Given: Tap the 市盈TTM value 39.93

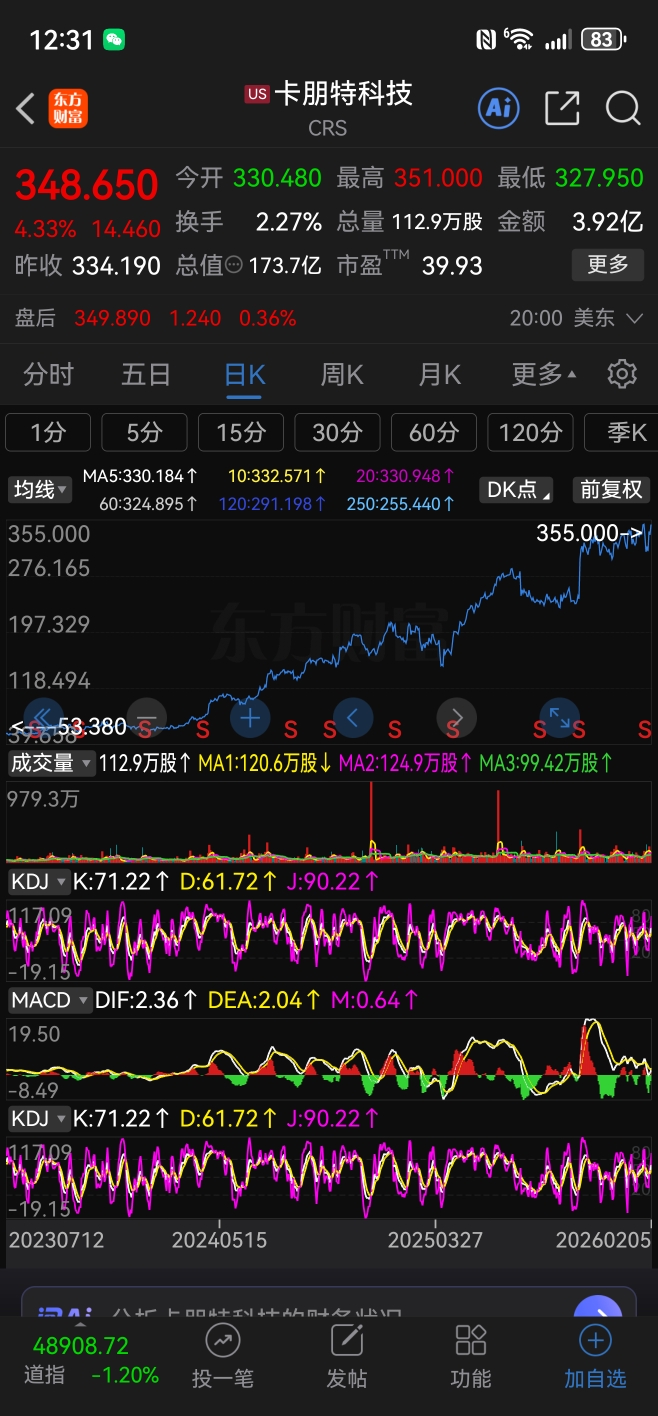Looking at the screenshot, I should pyautogui.click(x=452, y=266).
